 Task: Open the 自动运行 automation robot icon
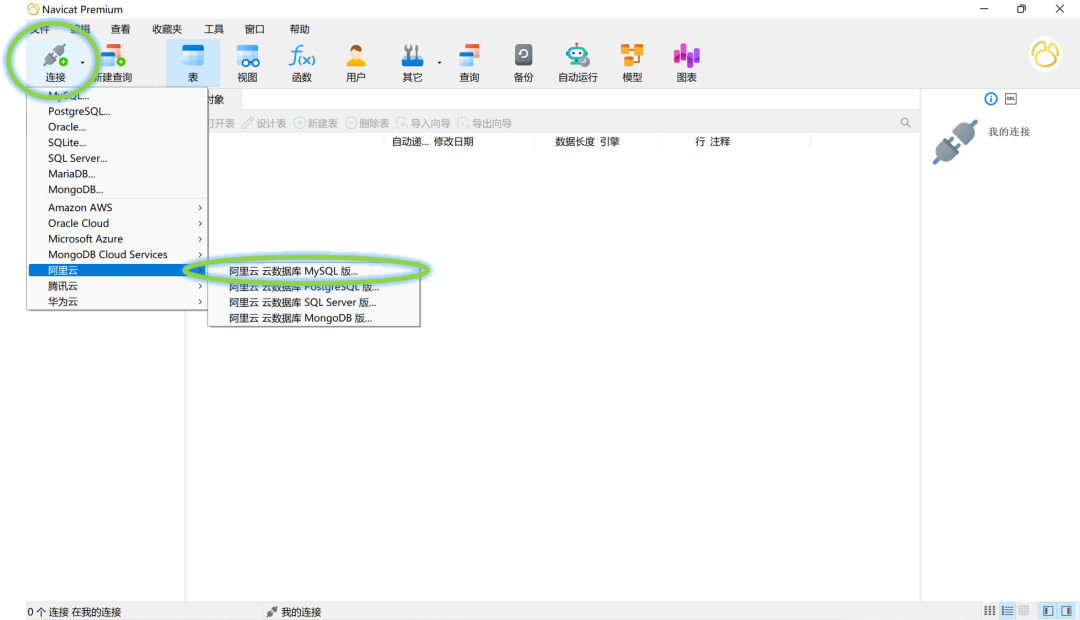point(577,56)
